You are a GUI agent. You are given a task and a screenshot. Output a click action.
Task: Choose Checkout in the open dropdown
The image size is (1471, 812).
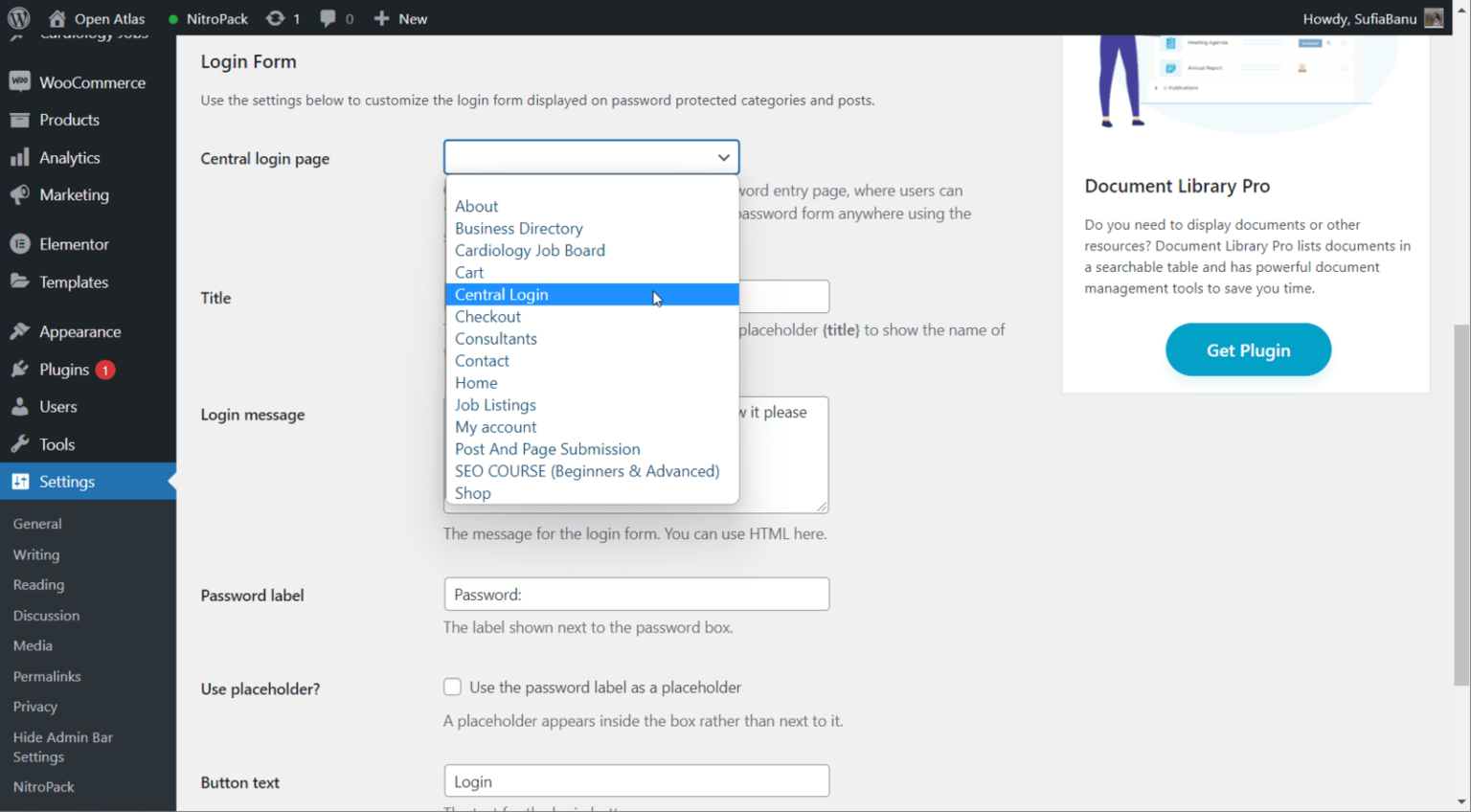(488, 316)
